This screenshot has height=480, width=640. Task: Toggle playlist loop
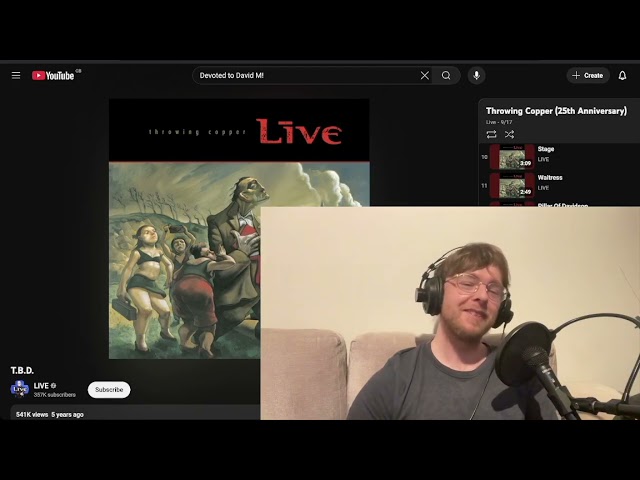pyautogui.click(x=491, y=134)
